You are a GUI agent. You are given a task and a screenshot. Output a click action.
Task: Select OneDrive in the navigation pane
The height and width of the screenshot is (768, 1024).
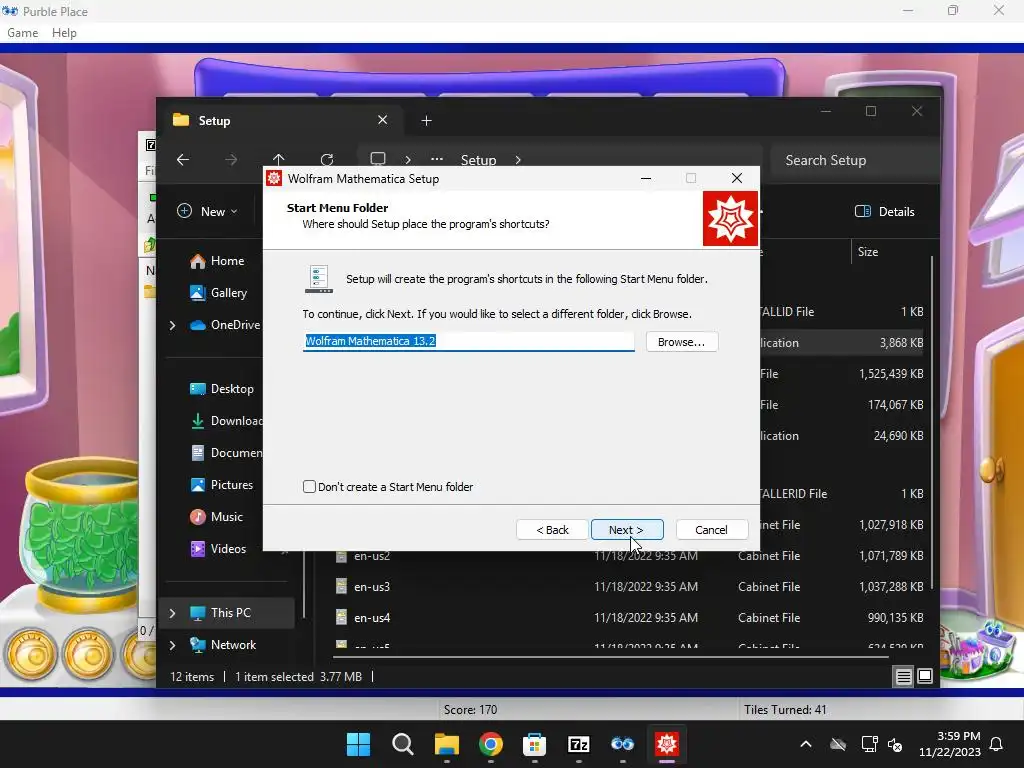pos(225,325)
